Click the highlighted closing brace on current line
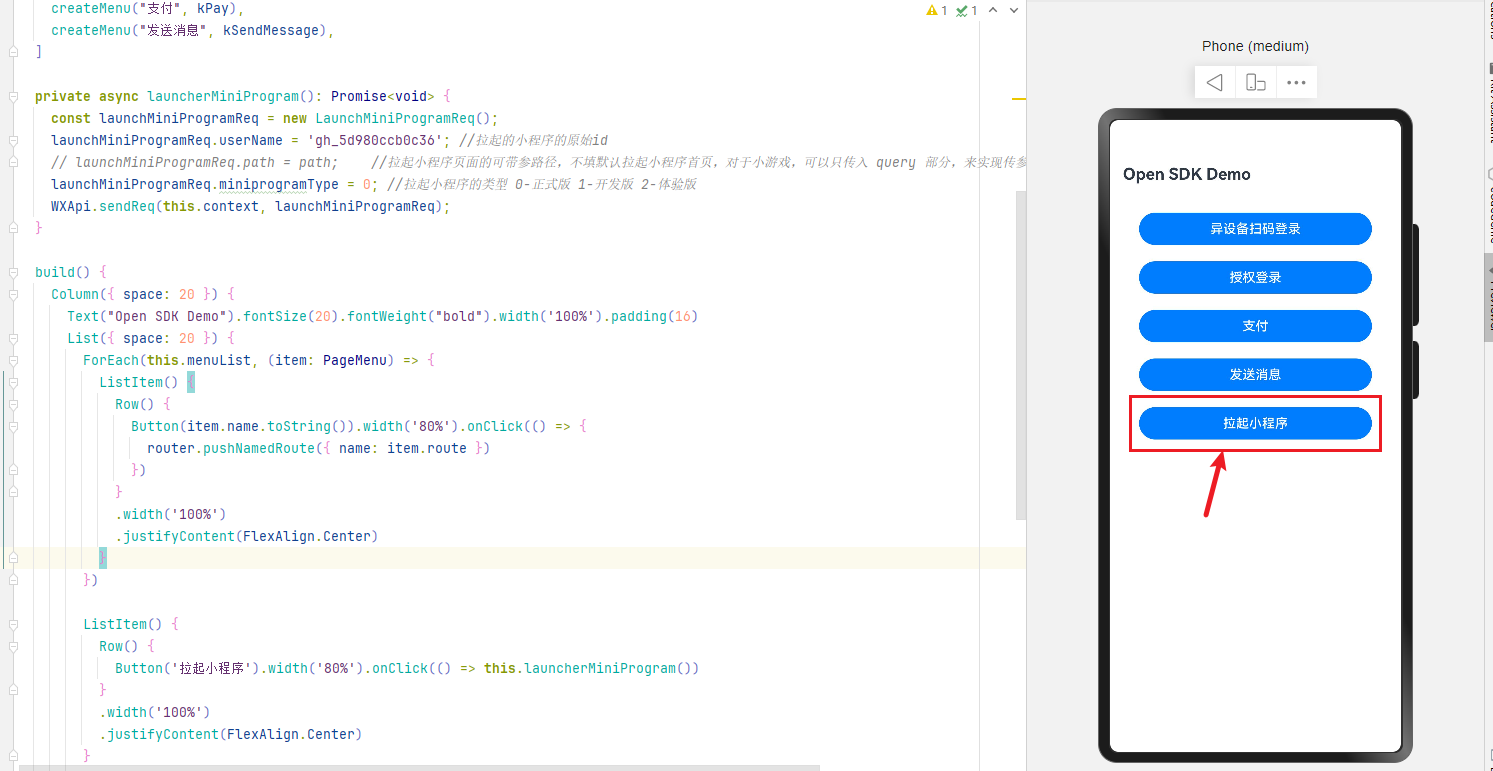The image size is (1493, 771). pos(103,558)
